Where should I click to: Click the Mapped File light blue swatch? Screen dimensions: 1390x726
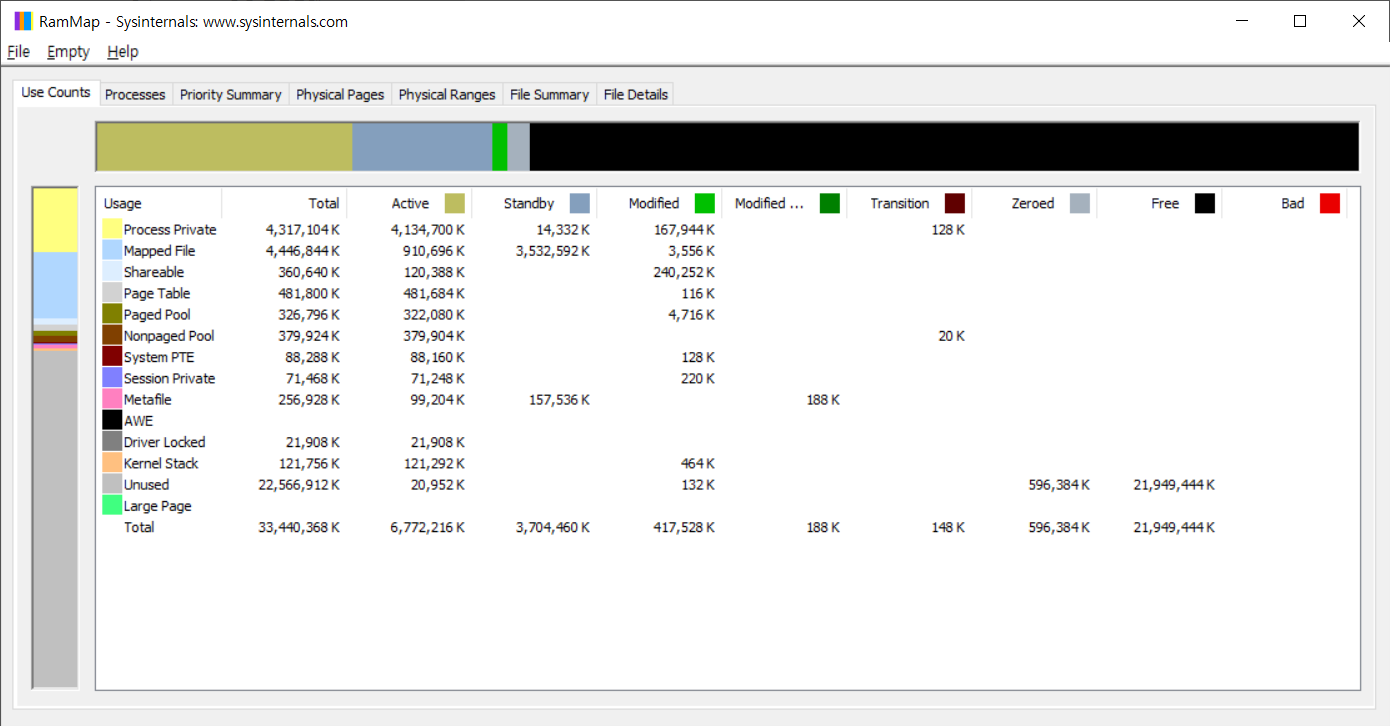coord(112,251)
